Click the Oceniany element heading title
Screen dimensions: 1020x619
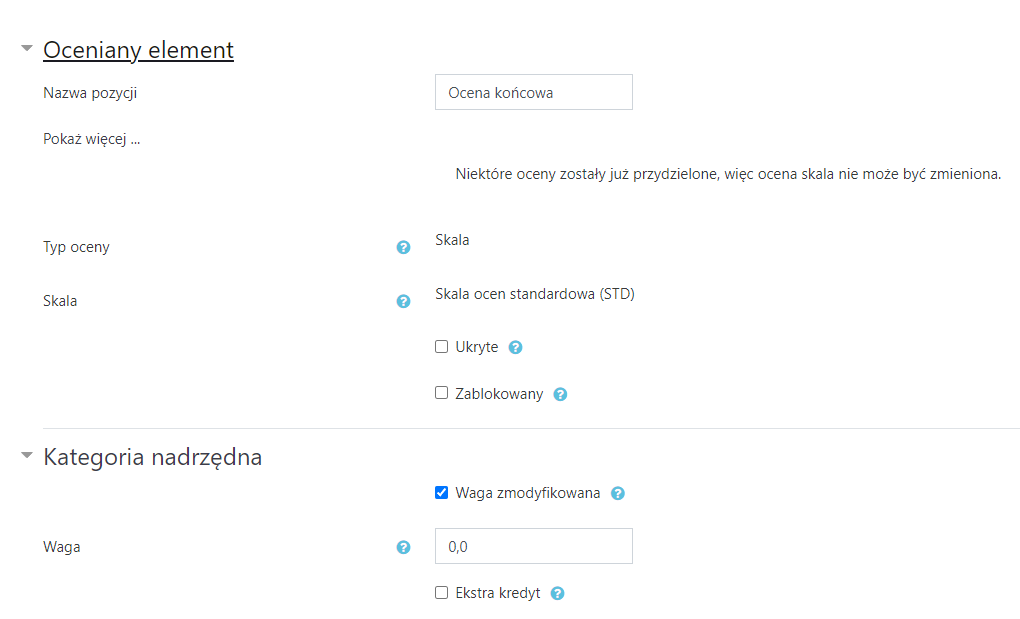(138, 50)
